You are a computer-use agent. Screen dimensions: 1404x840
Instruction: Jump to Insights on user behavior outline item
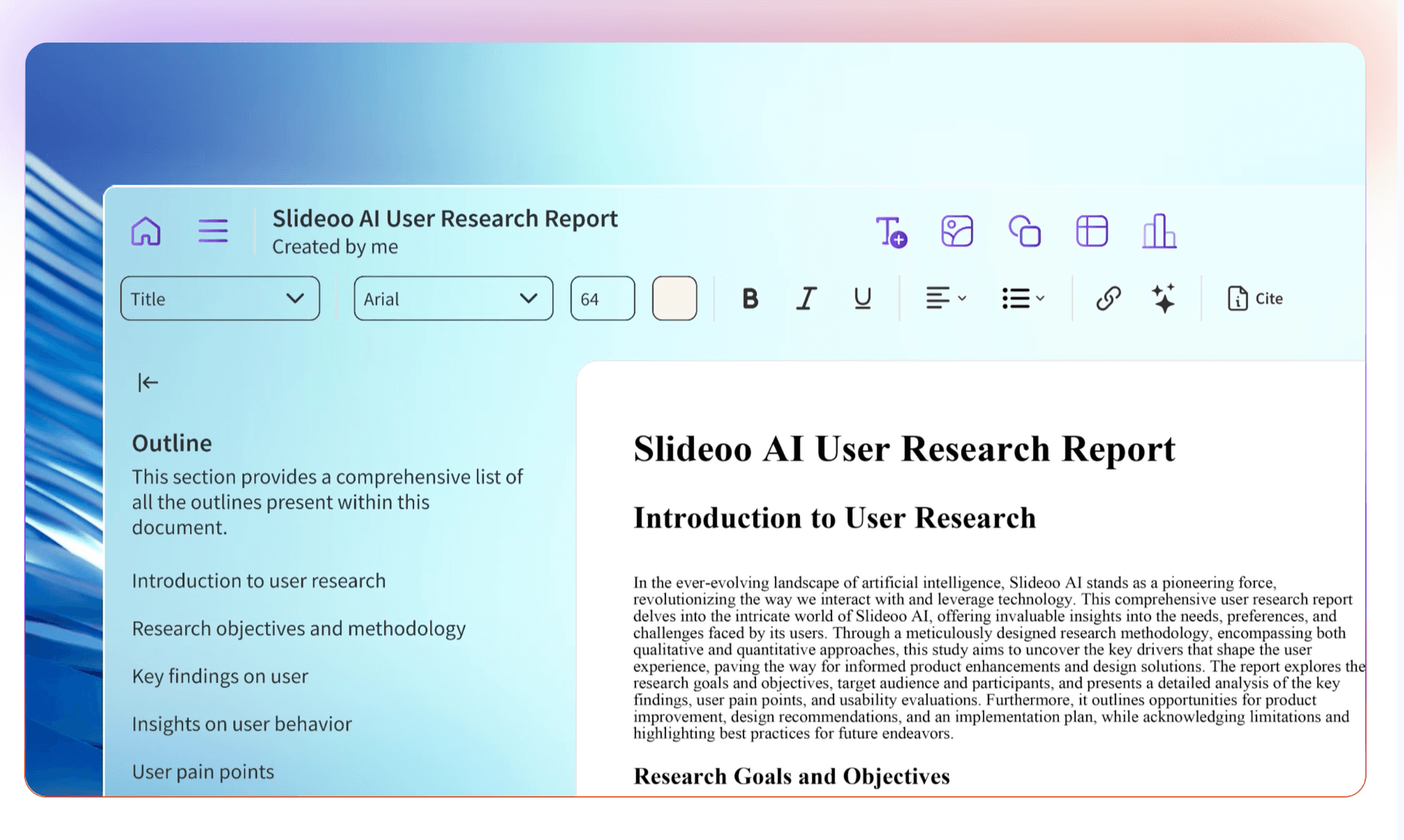242,724
